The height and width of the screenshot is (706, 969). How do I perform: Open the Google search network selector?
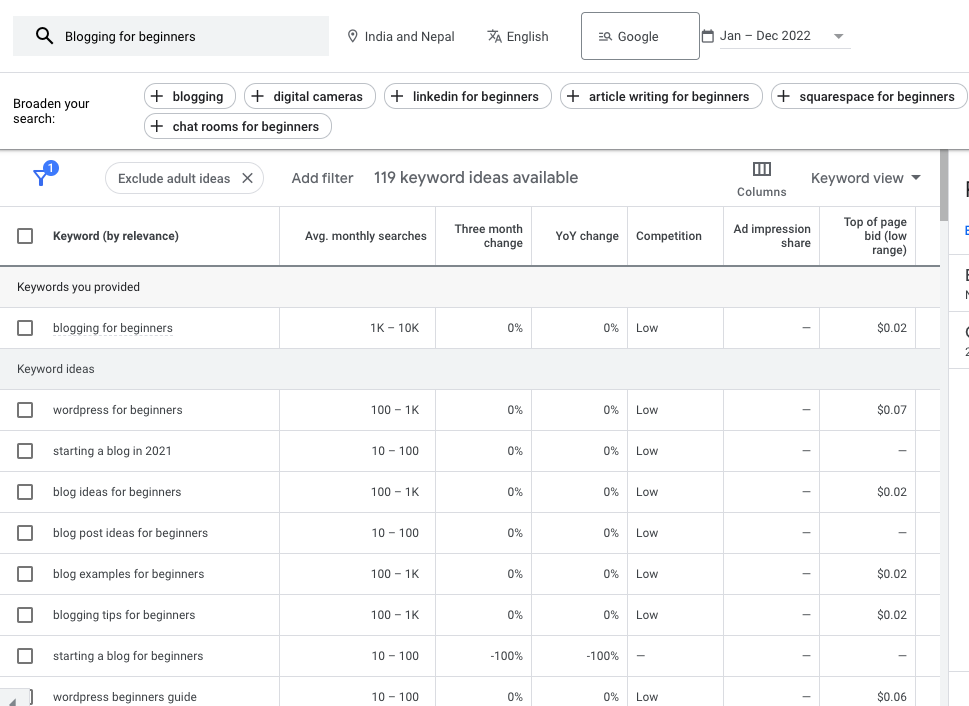click(x=640, y=36)
